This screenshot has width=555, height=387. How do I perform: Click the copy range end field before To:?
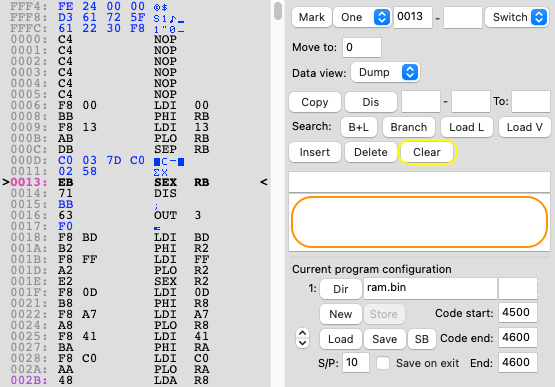tap(471, 102)
